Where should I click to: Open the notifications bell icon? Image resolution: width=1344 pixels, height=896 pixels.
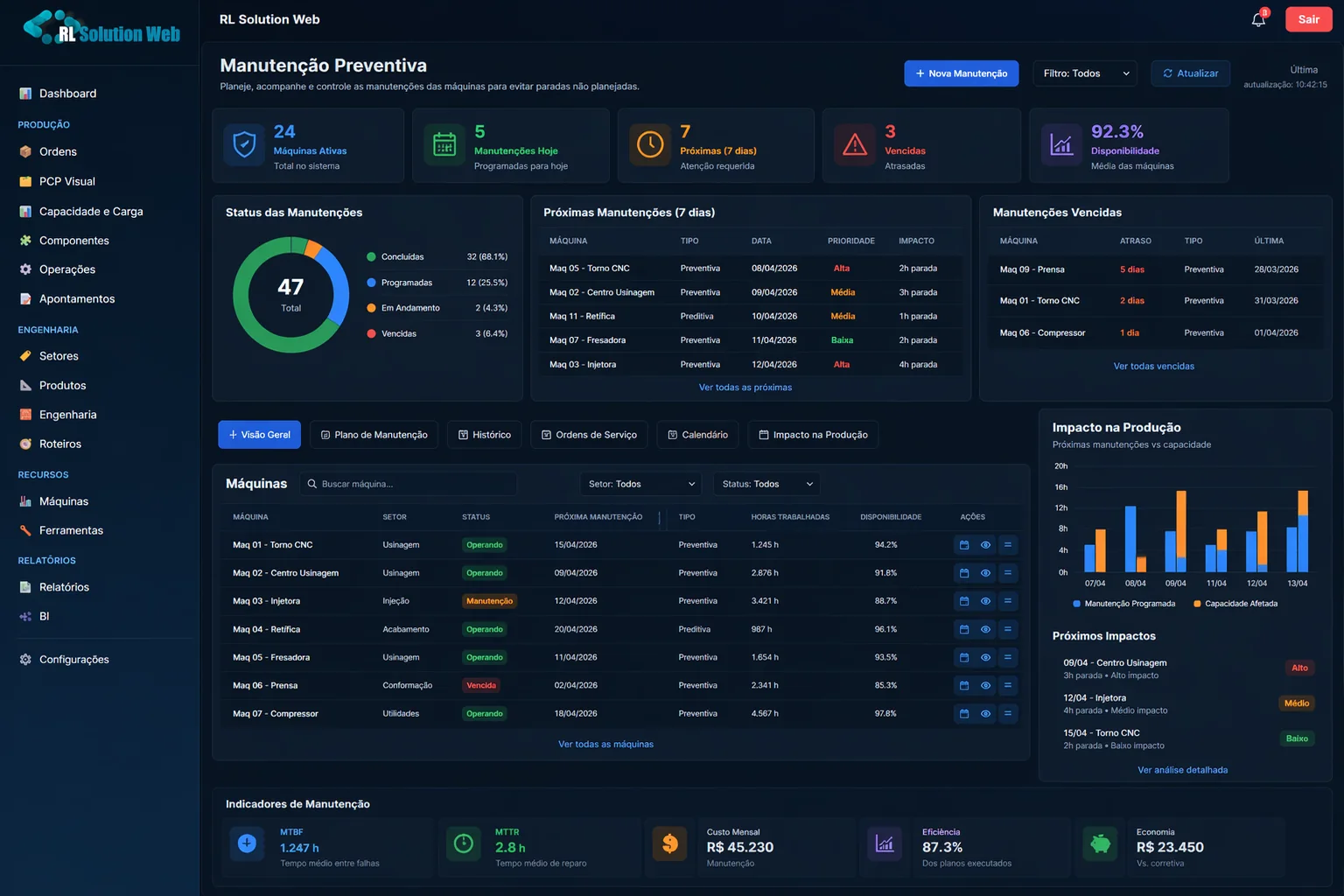(x=1258, y=19)
